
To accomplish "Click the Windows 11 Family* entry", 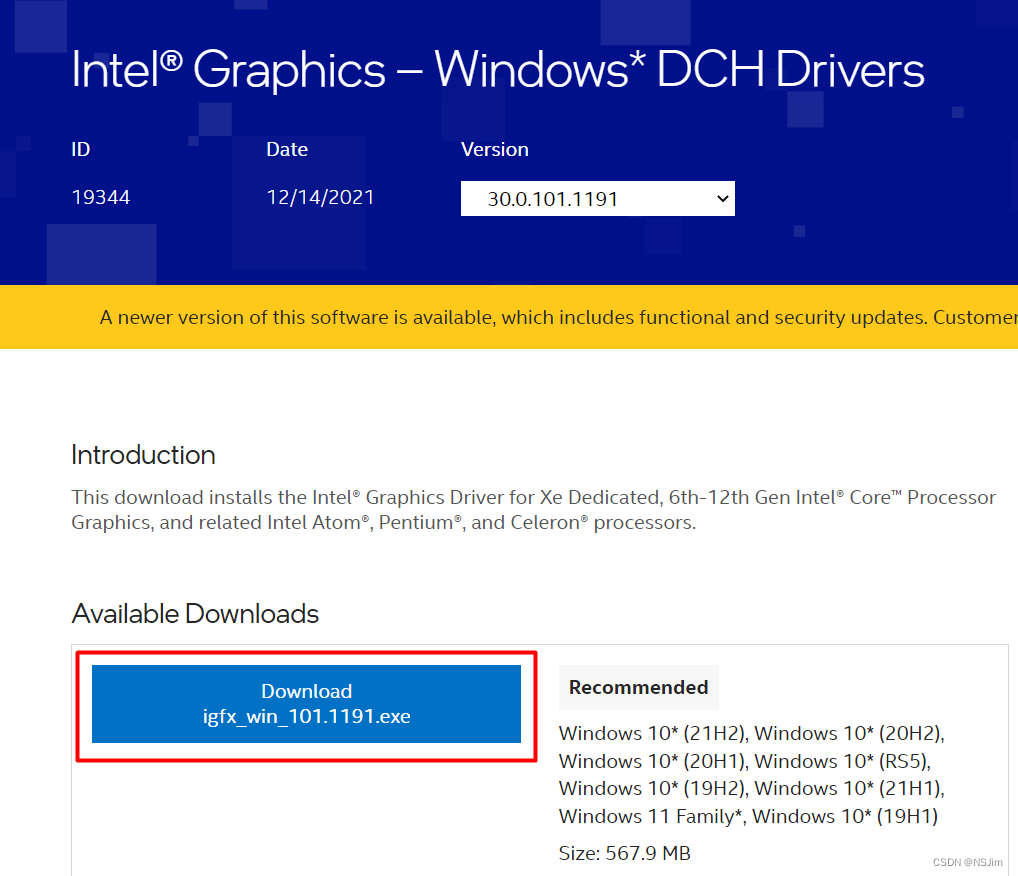I will (651, 816).
